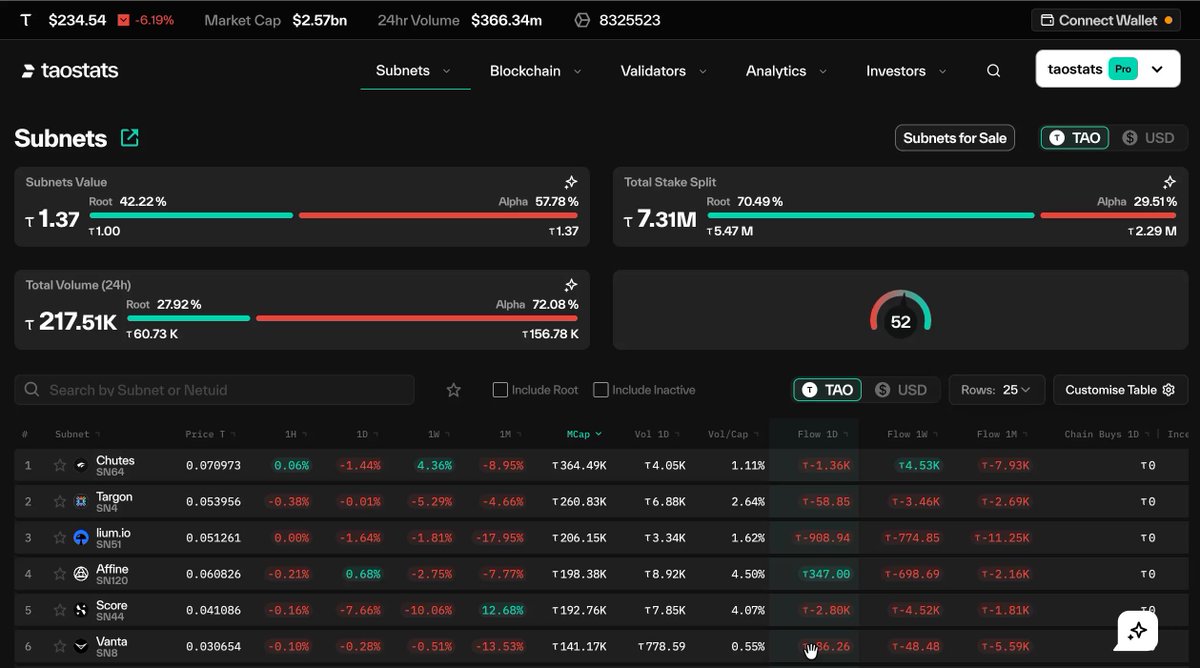The width and height of the screenshot is (1200, 668).
Task: Click sparkle icon on Total Volume card
Action: pos(571,285)
